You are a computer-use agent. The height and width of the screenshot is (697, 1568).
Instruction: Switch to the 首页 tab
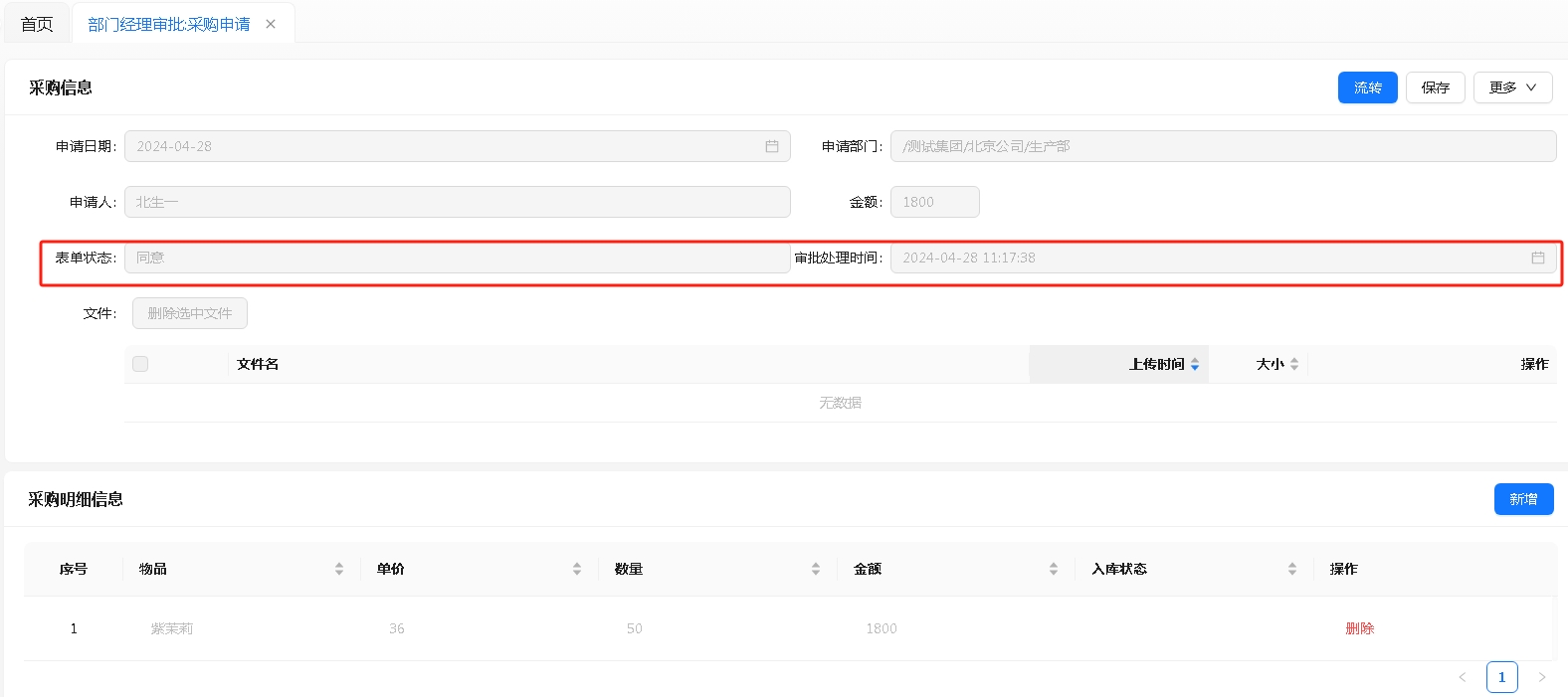click(x=37, y=24)
